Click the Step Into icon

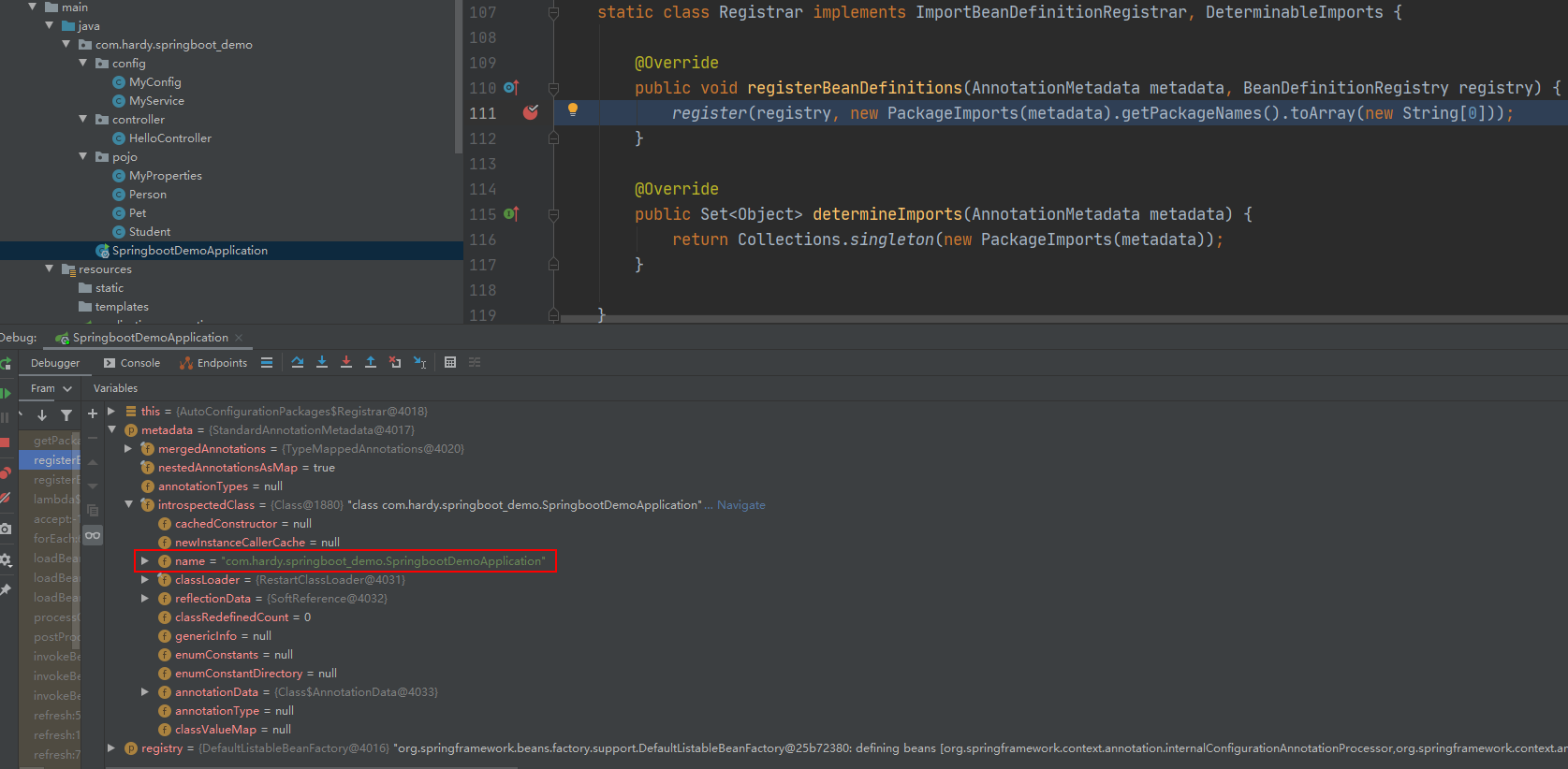(x=322, y=363)
